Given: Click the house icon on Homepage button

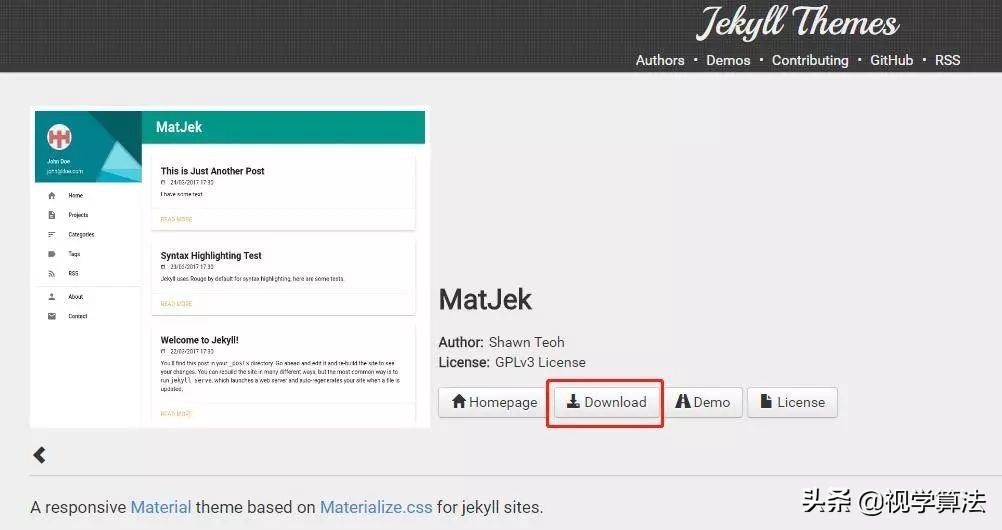Looking at the screenshot, I should [459, 401].
